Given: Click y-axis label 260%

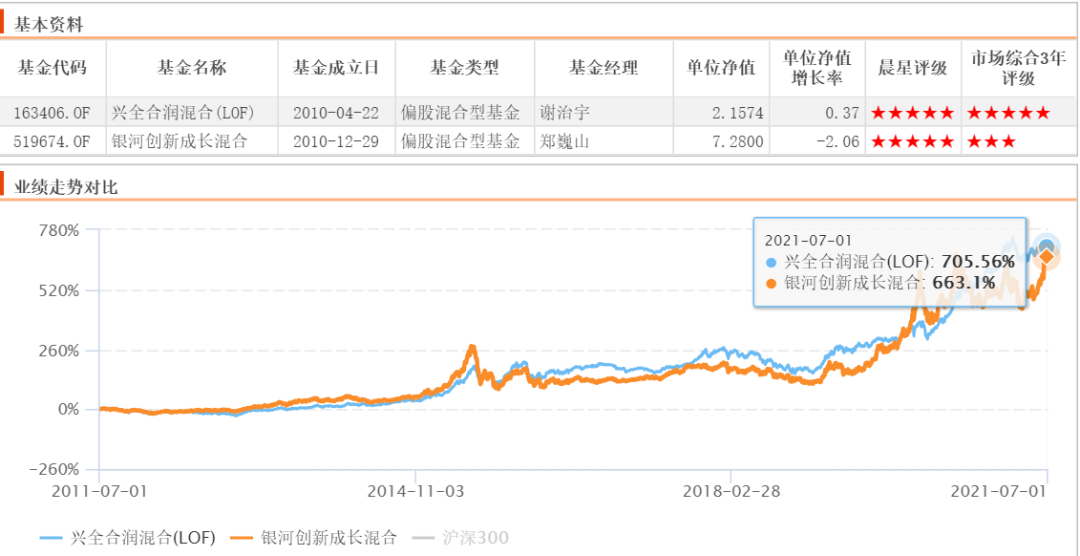Looking at the screenshot, I should pyautogui.click(x=59, y=350).
